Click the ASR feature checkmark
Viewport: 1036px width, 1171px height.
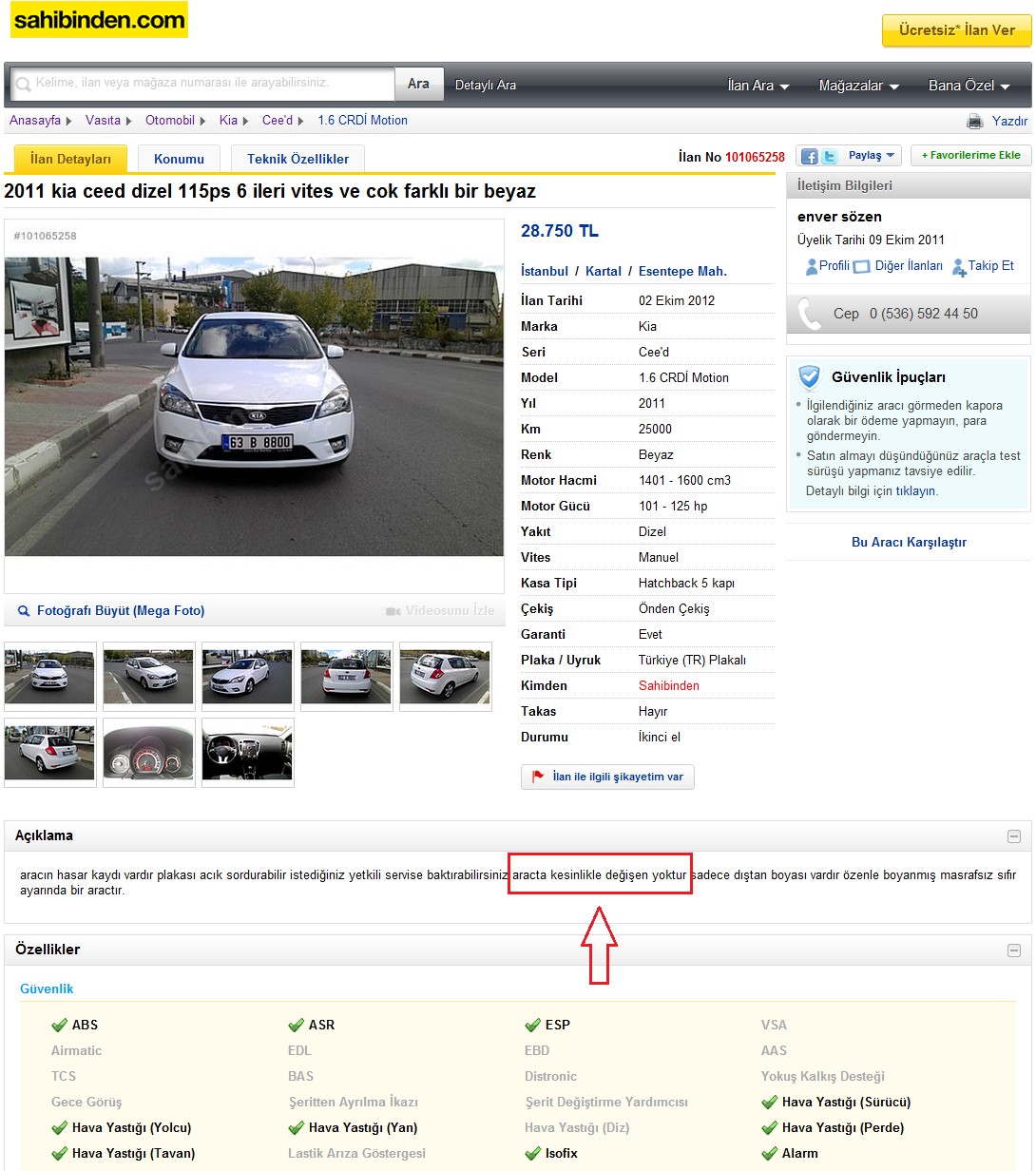[297, 1026]
